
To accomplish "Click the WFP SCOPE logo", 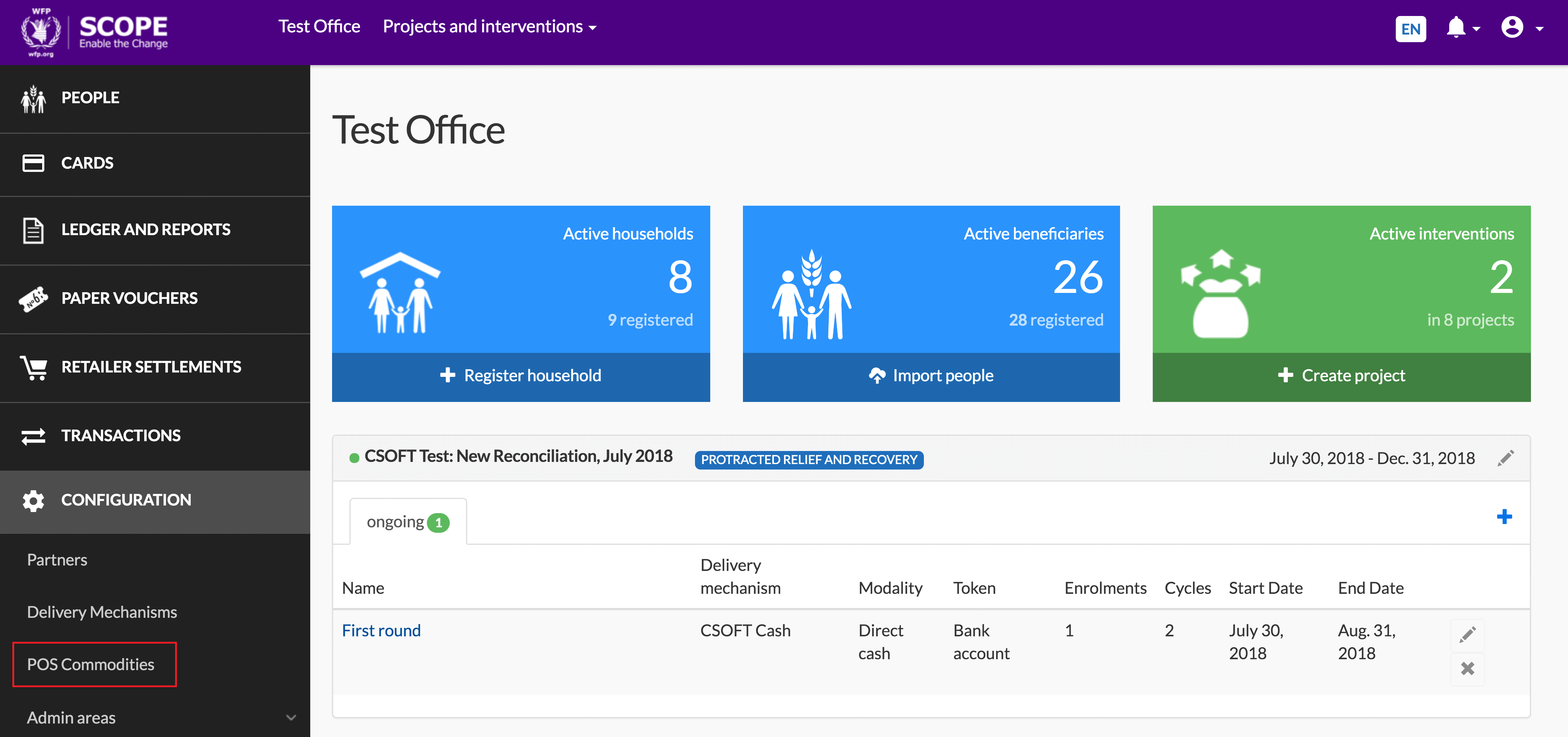I will click(95, 32).
